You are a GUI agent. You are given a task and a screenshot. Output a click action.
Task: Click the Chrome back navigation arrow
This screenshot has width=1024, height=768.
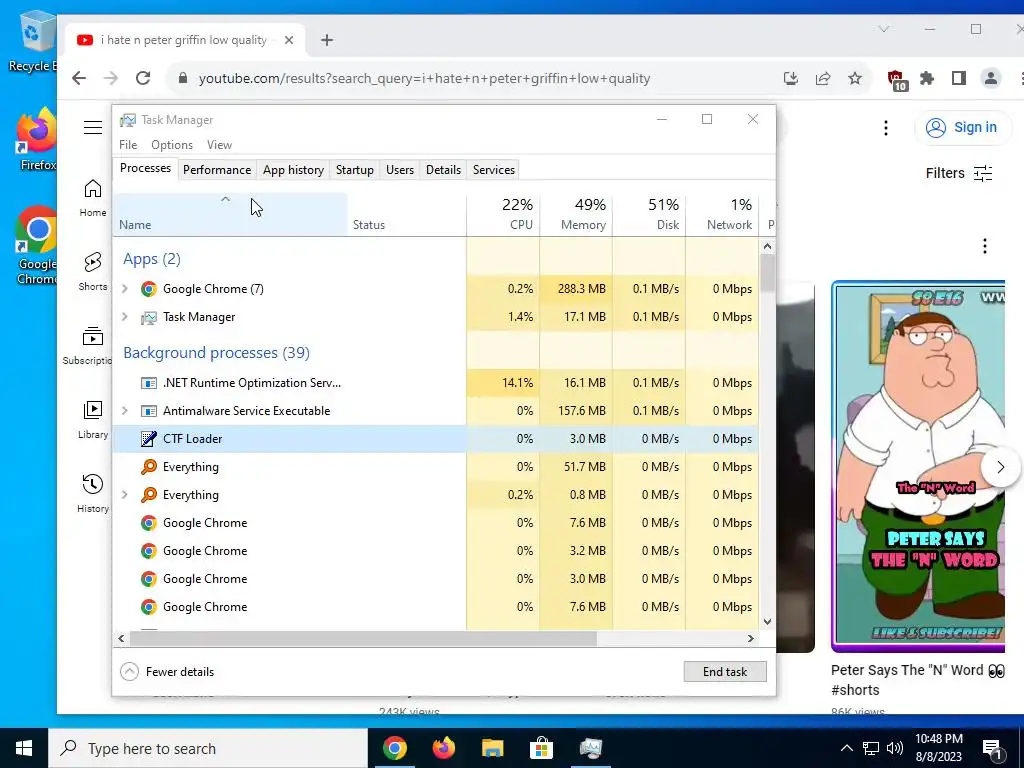tap(79, 78)
